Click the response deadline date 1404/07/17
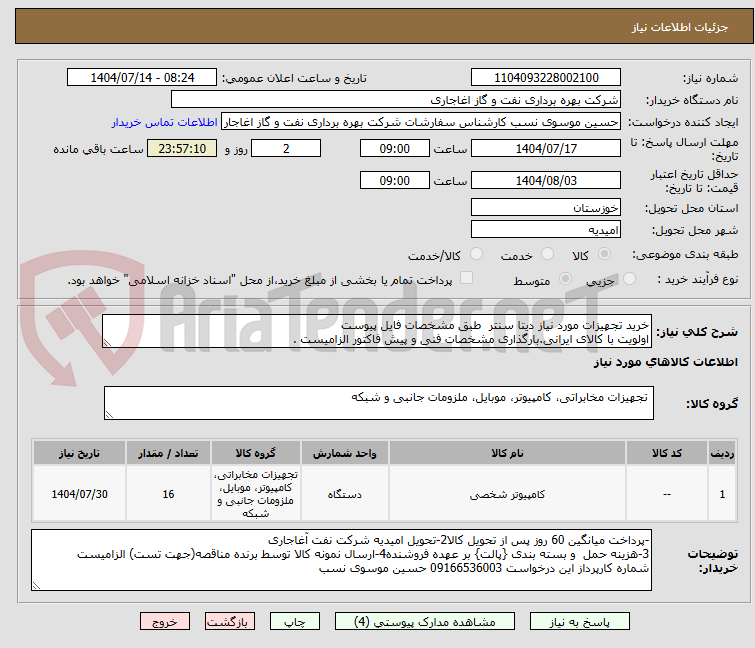 pos(546,148)
